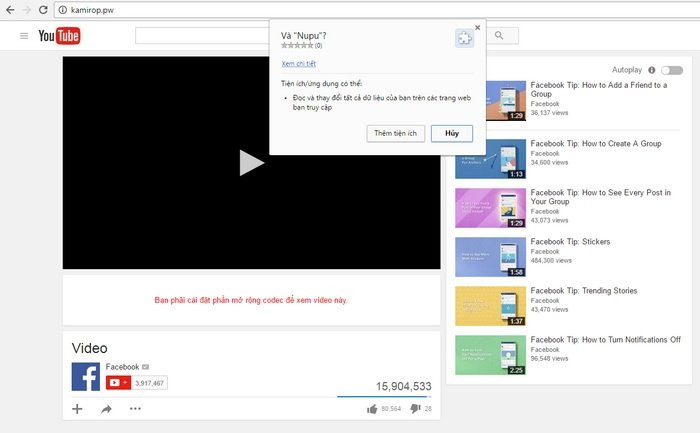Click the thumbs up like icon

click(x=372, y=408)
